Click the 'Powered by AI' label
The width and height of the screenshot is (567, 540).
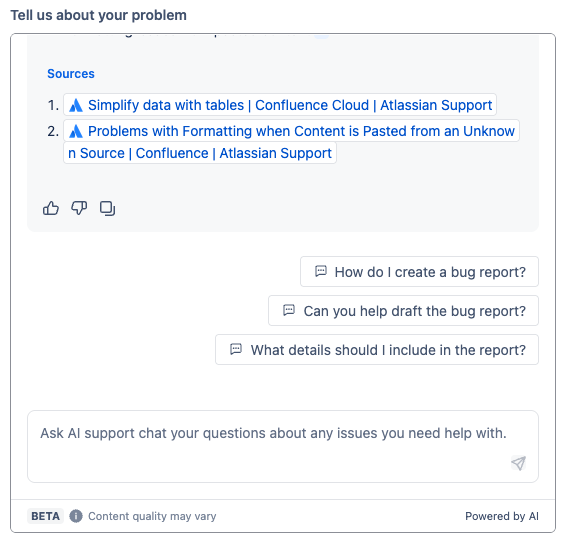point(502,516)
